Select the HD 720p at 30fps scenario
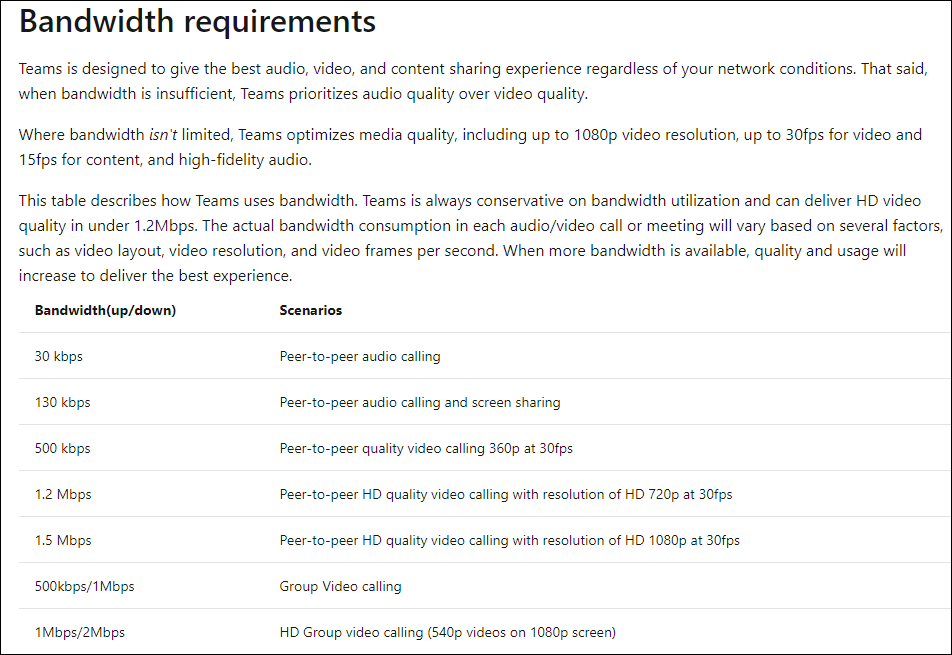The image size is (952, 655). 506,494
